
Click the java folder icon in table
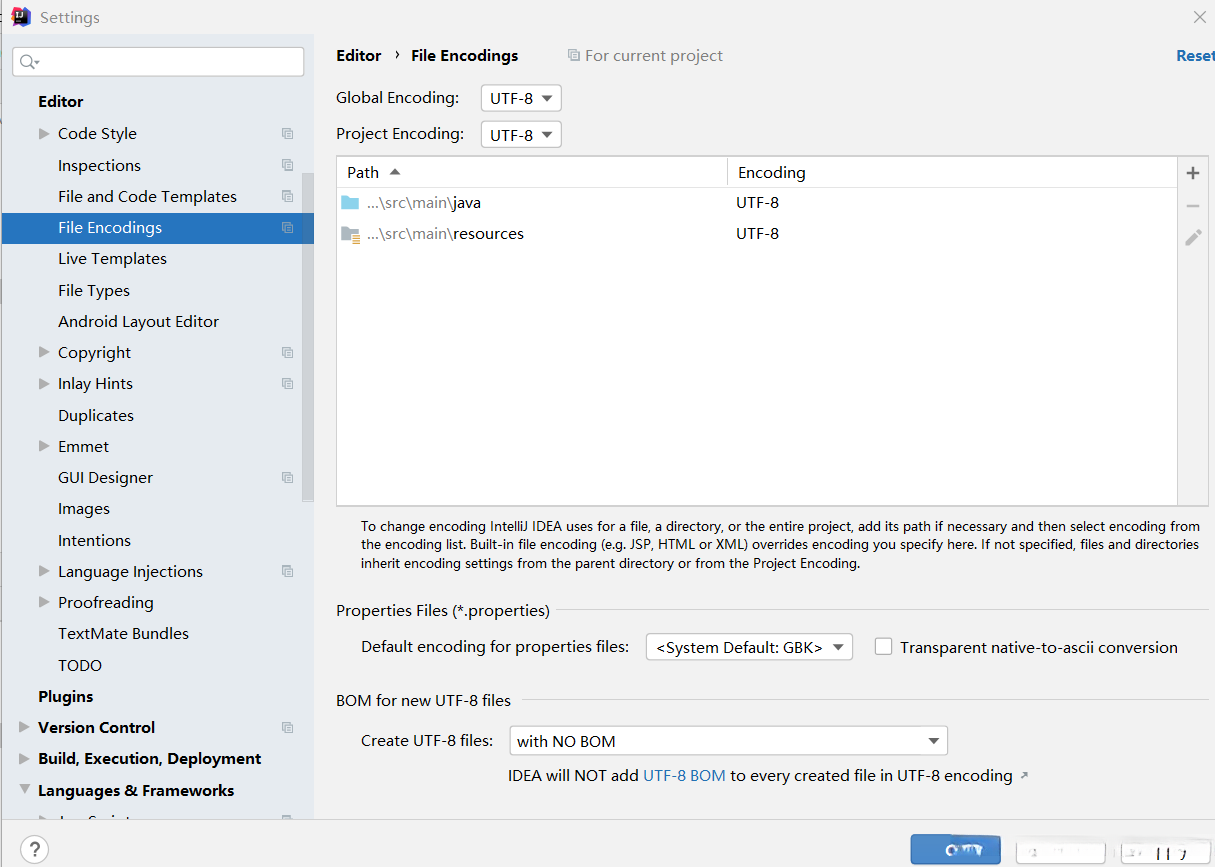[350, 203]
